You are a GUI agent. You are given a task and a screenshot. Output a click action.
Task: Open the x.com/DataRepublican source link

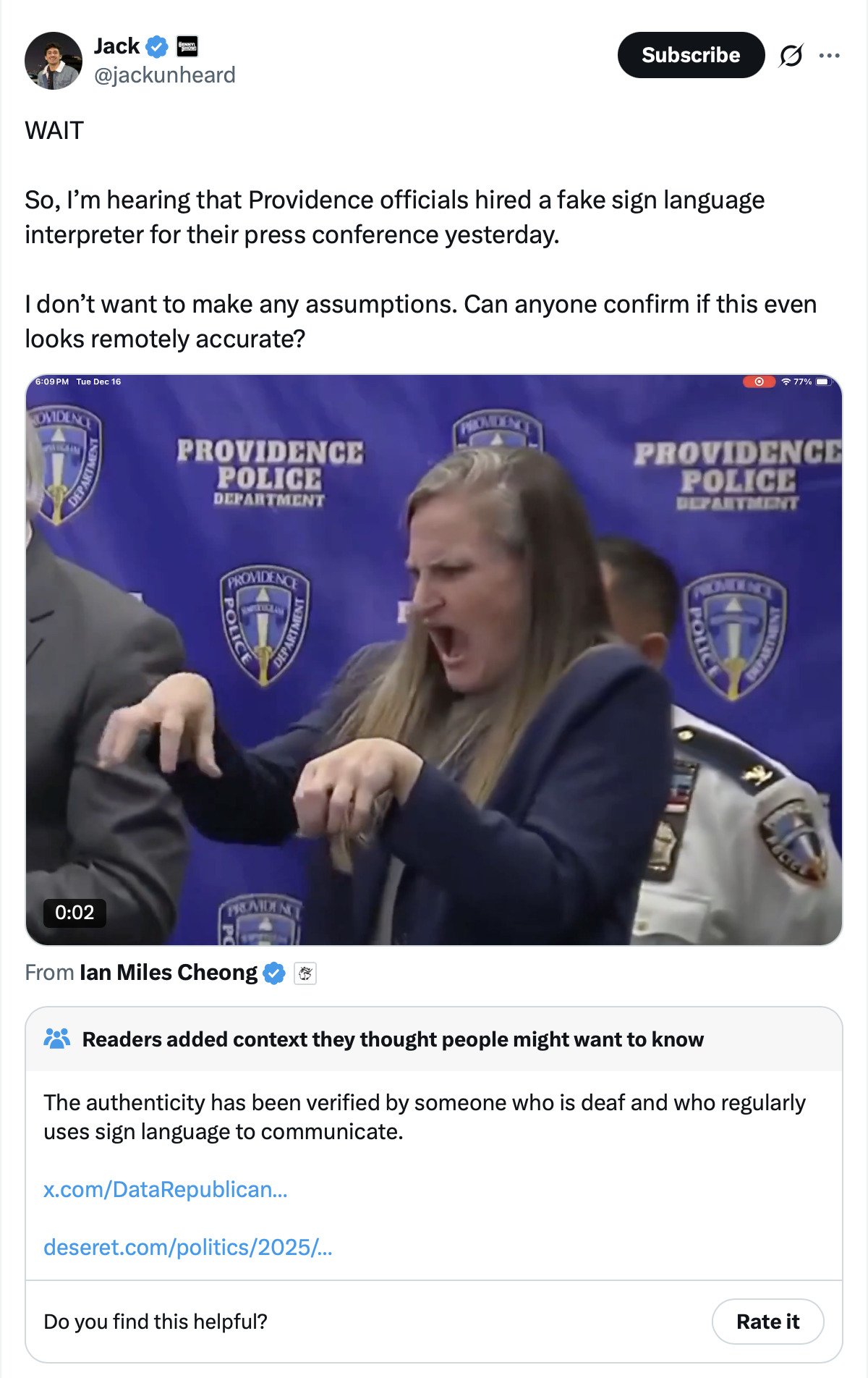[166, 1189]
